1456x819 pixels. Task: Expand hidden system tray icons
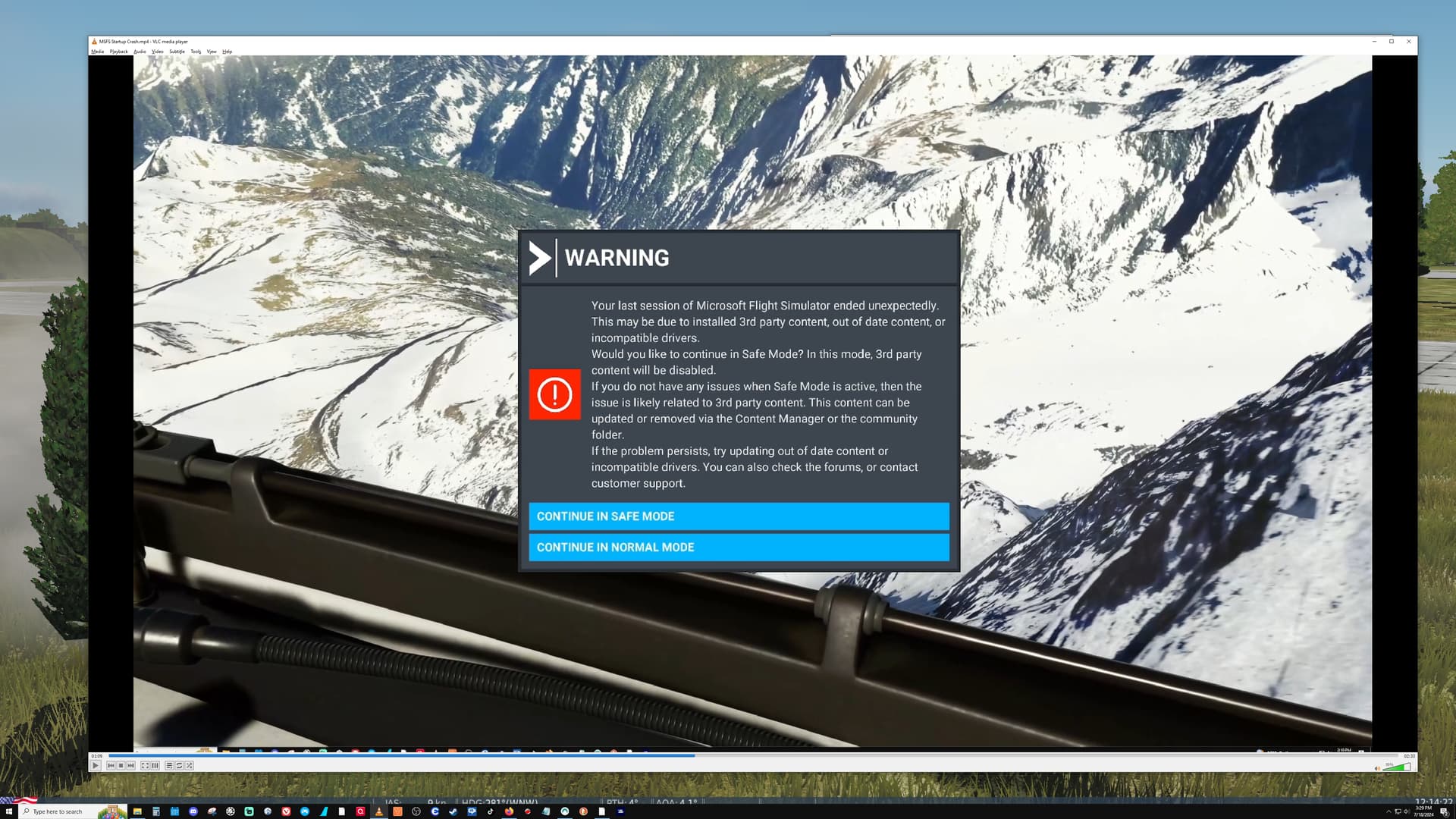click(1389, 811)
